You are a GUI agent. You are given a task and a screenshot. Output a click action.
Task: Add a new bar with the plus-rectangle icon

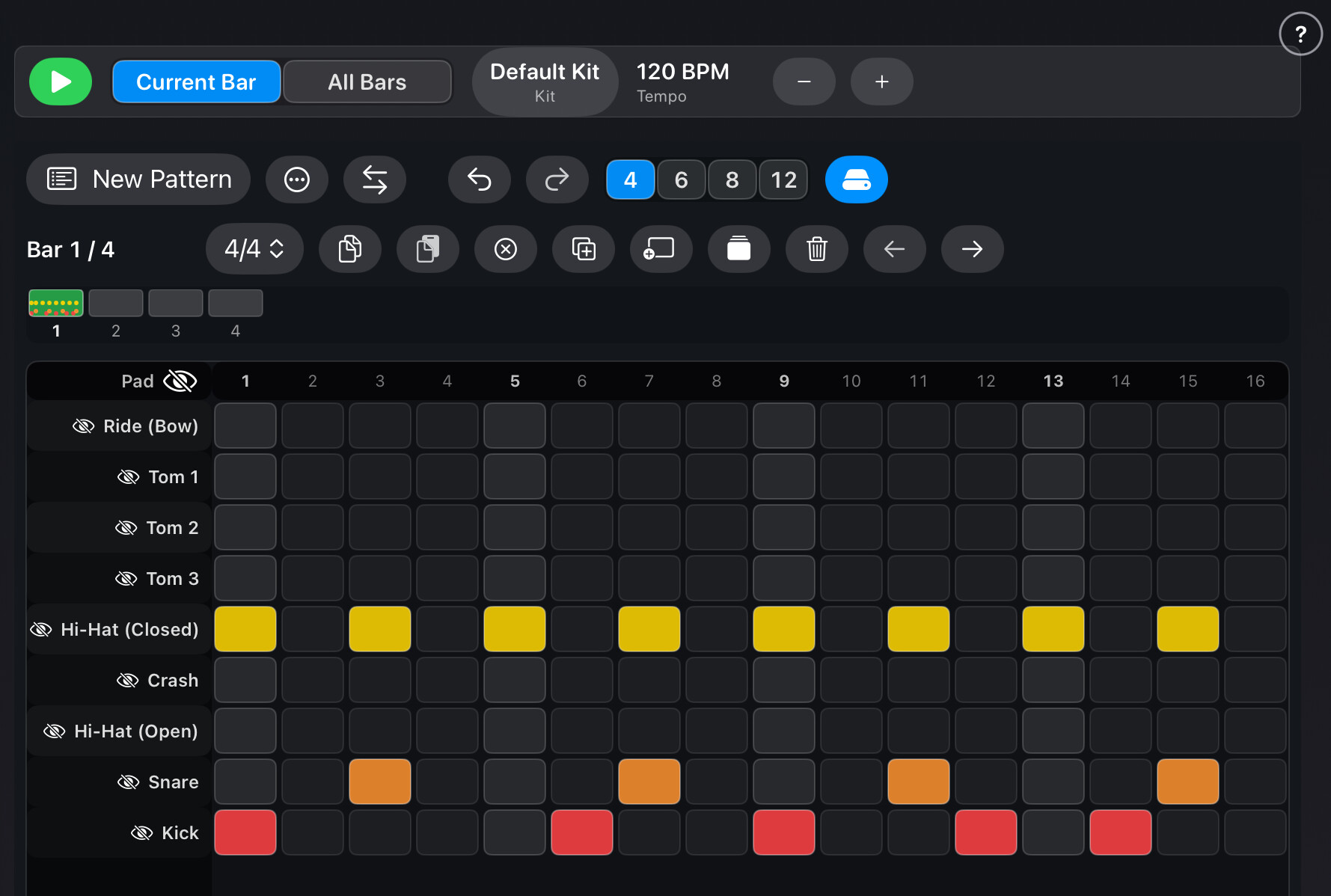coord(661,249)
